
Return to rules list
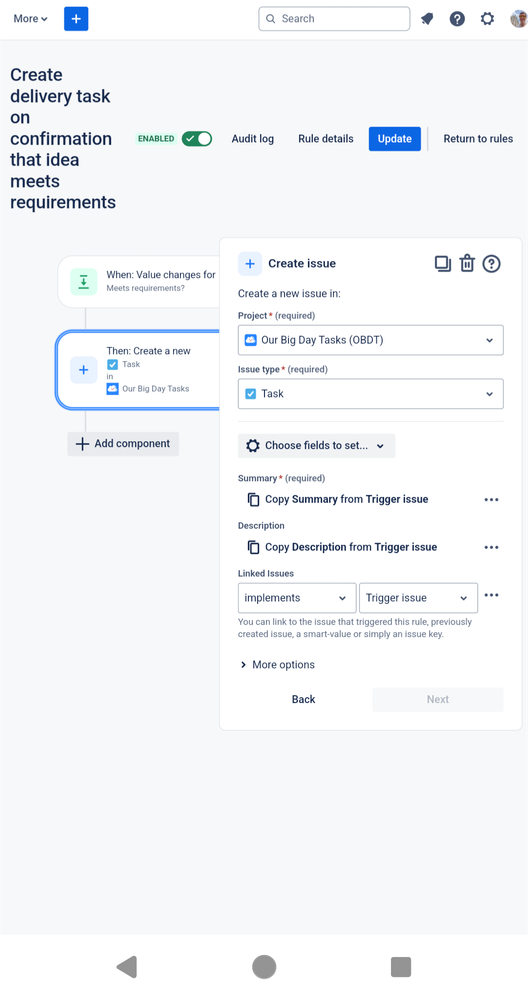click(478, 138)
